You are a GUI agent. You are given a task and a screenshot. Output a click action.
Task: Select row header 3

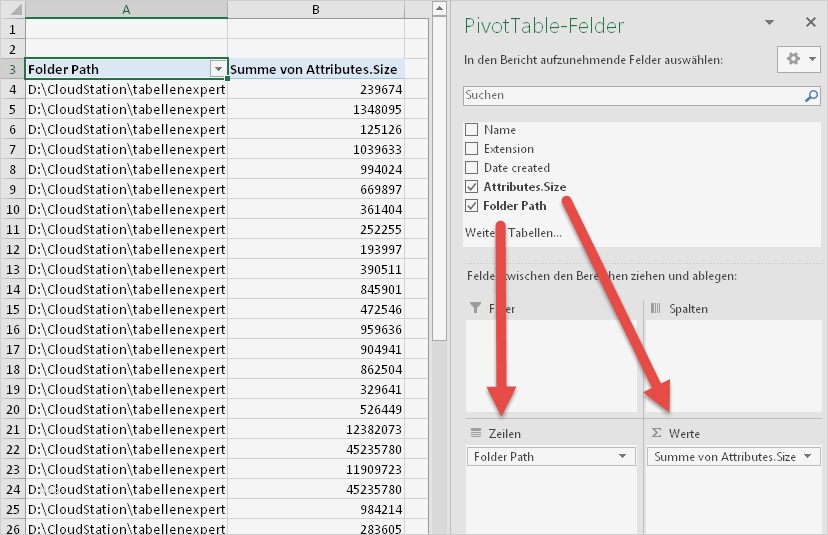(x=13, y=69)
